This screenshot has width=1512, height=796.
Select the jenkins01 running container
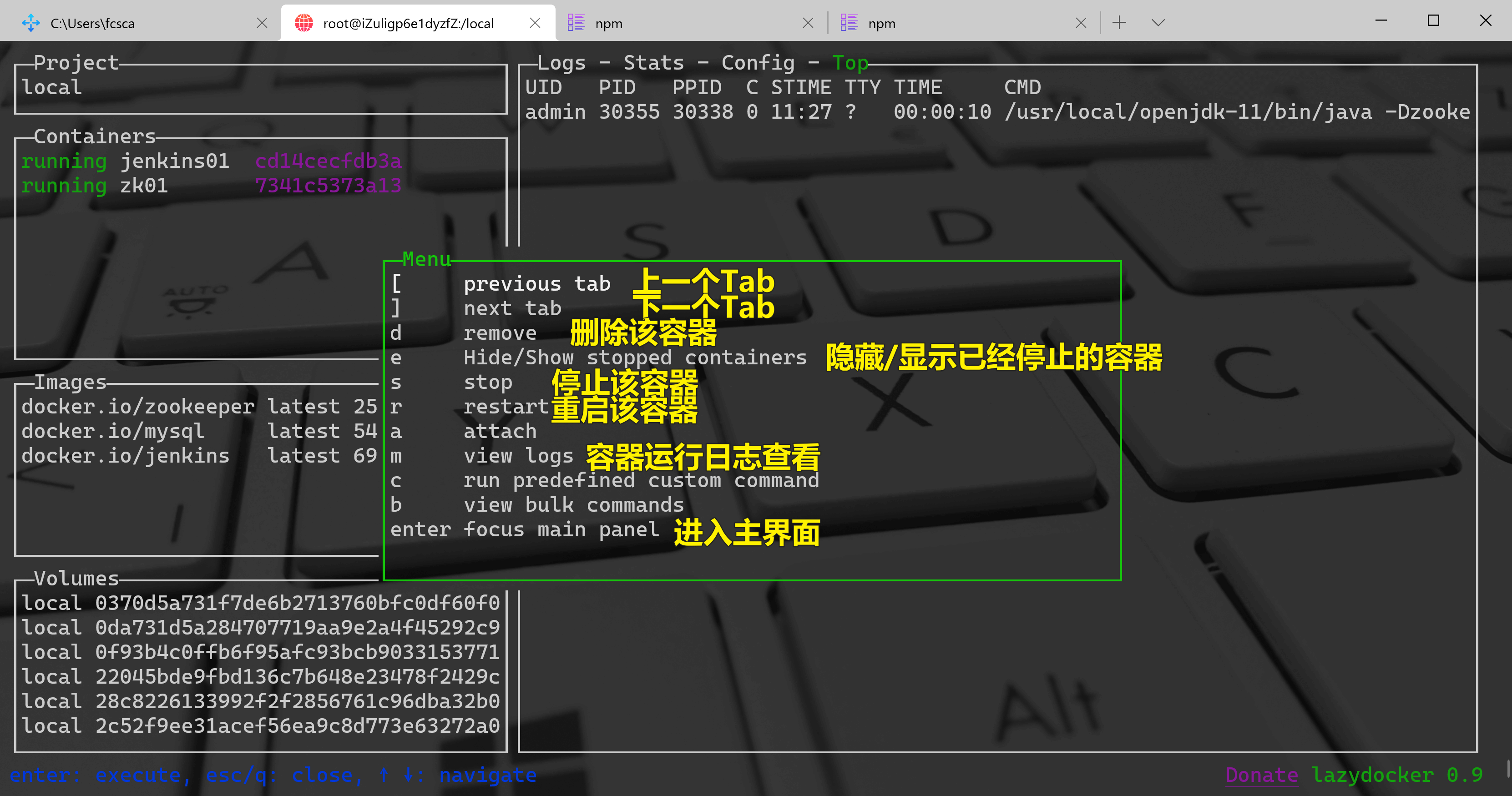coord(174,161)
